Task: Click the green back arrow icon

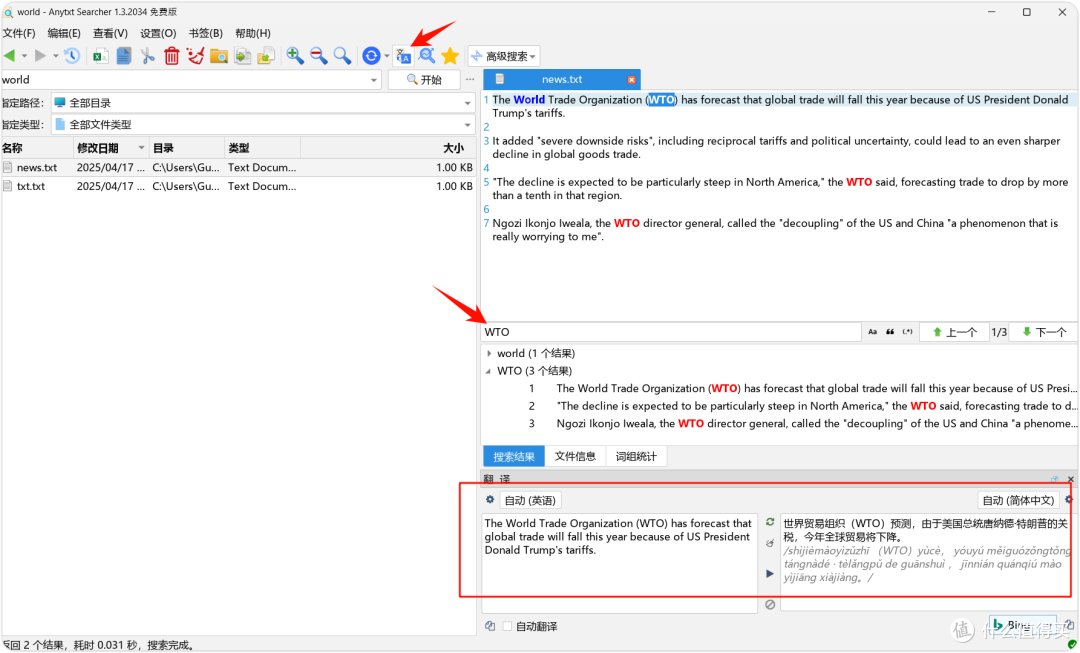Action: coord(9,56)
